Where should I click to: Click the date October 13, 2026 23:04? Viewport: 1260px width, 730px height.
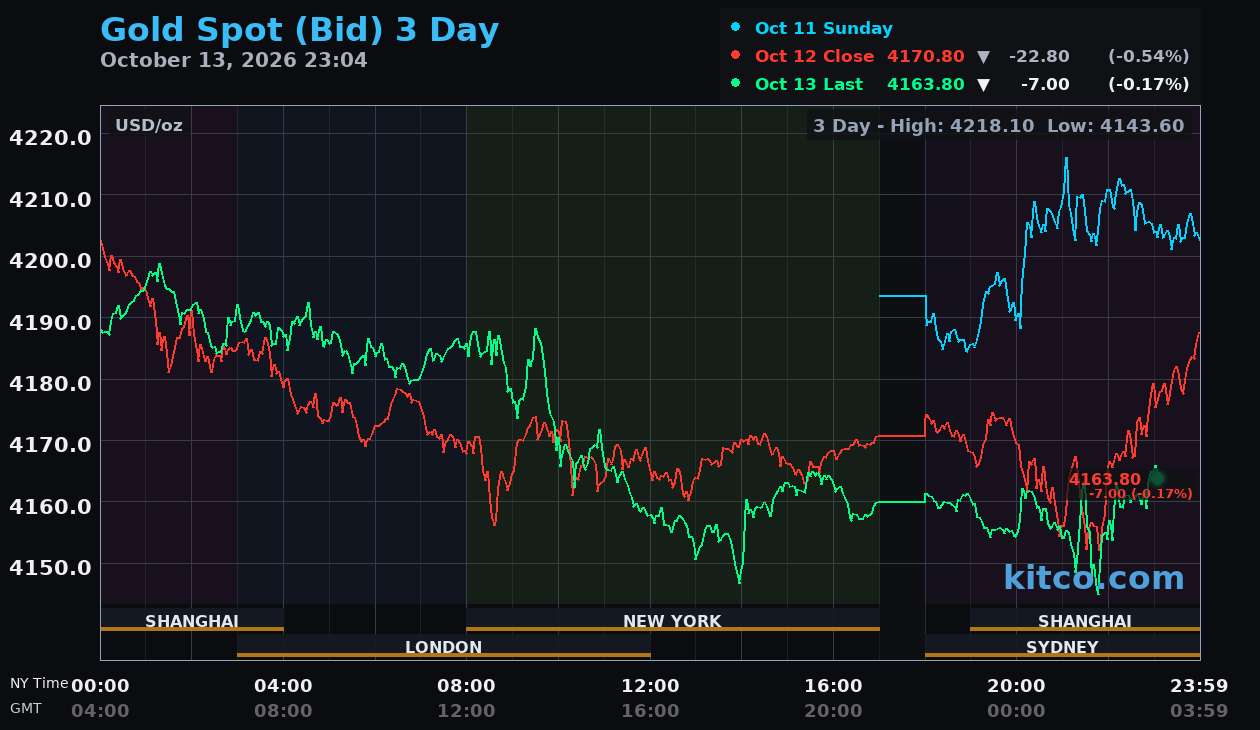[234, 60]
